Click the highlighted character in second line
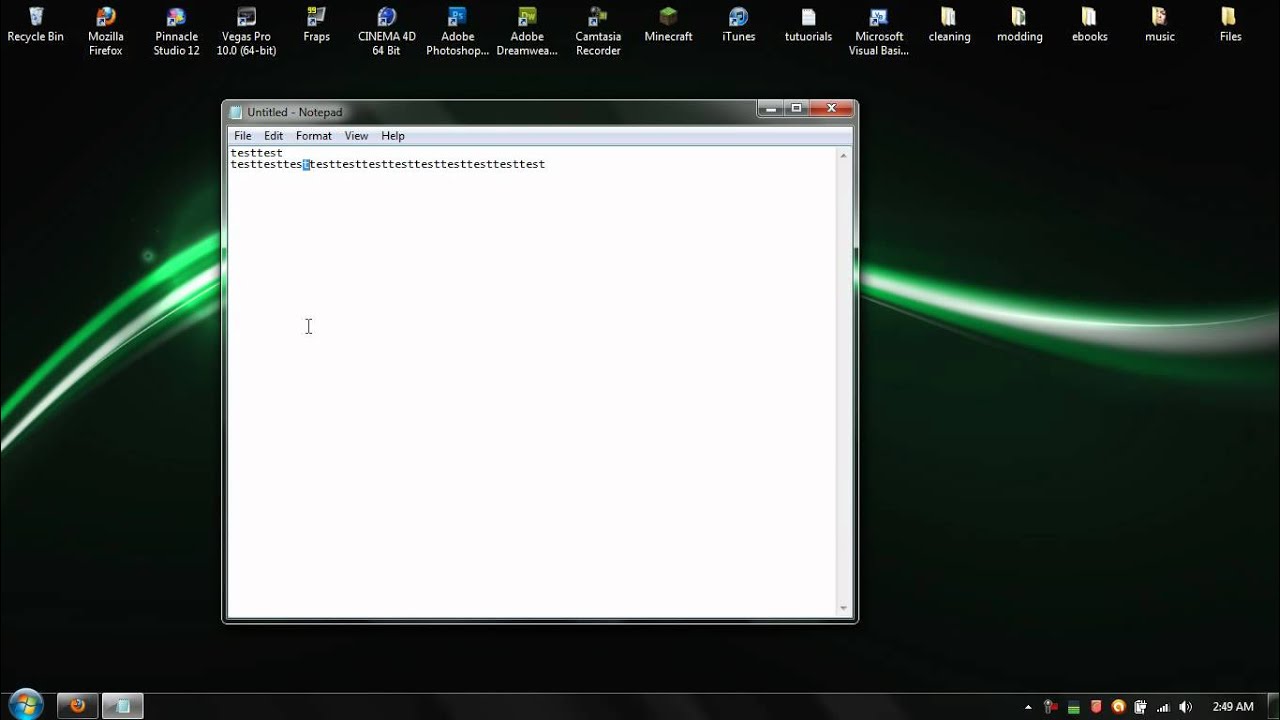The height and width of the screenshot is (720, 1280). (307, 164)
